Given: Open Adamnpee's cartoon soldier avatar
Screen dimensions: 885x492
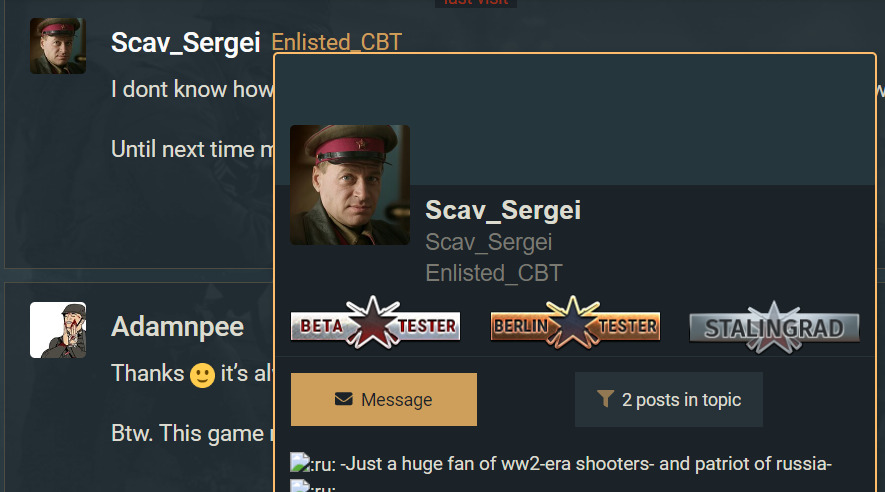Looking at the screenshot, I should 58,330.
